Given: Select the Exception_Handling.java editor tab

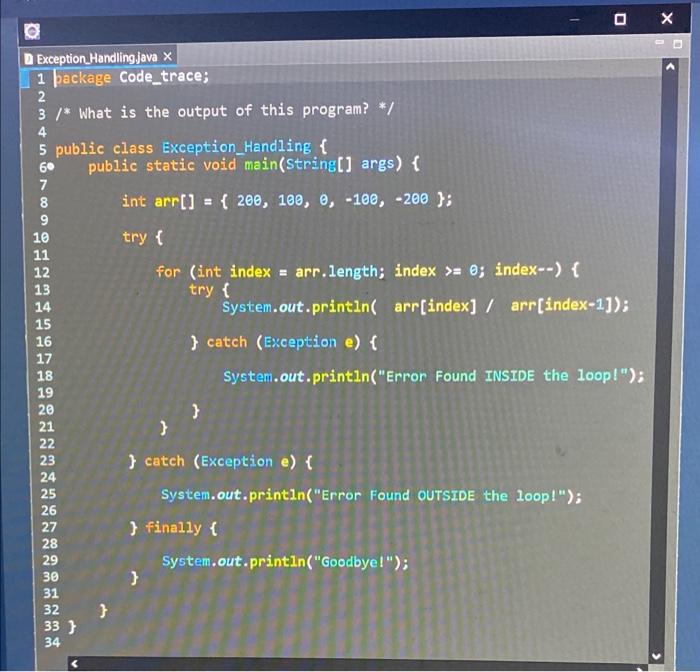Looking at the screenshot, I should pyautogui.click(x=98, y=58).
